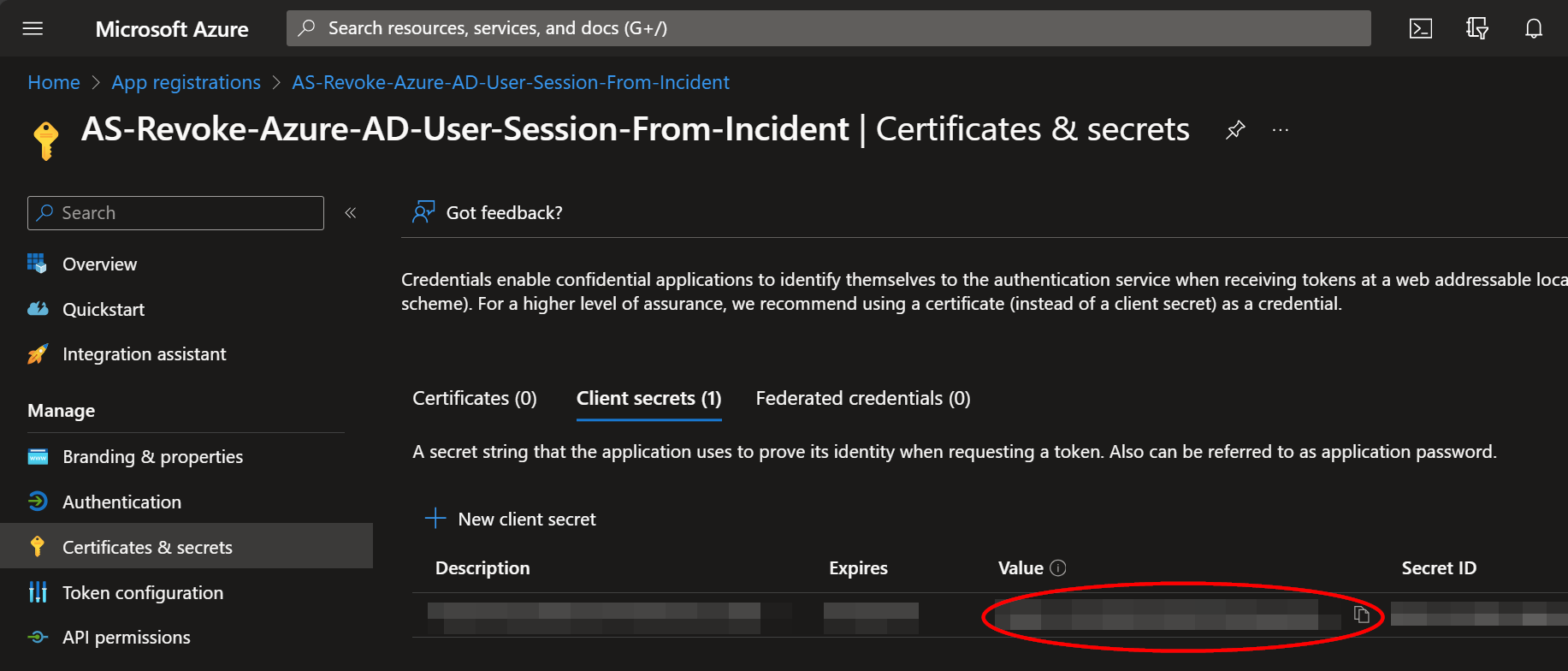Click the Secret ID column header
The height and width of the screenshot is (671, 1568).
pyautogui.click(x=1439, y=567)
